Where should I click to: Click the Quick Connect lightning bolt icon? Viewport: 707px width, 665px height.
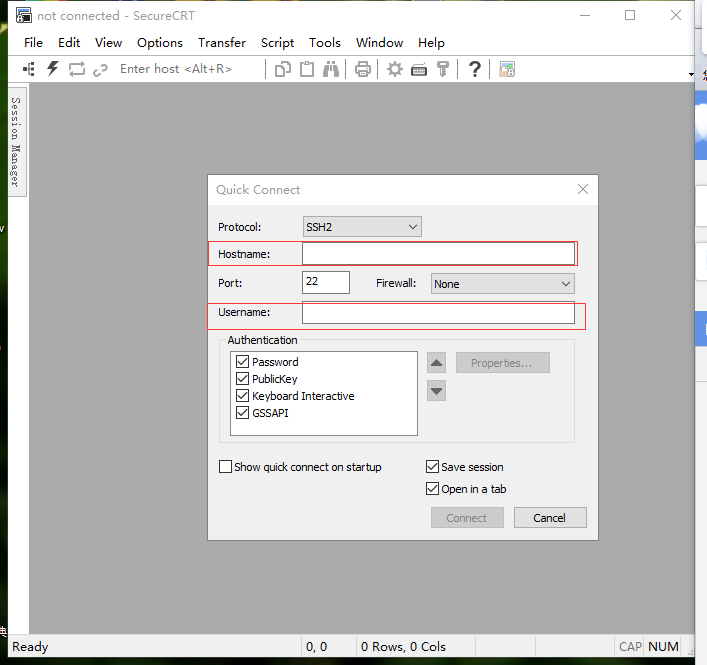point(53,69)
